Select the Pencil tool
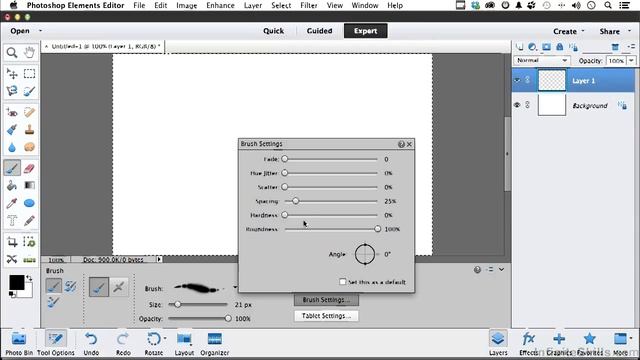The width and height of the screenshot is (640, 360). (29, 220)
